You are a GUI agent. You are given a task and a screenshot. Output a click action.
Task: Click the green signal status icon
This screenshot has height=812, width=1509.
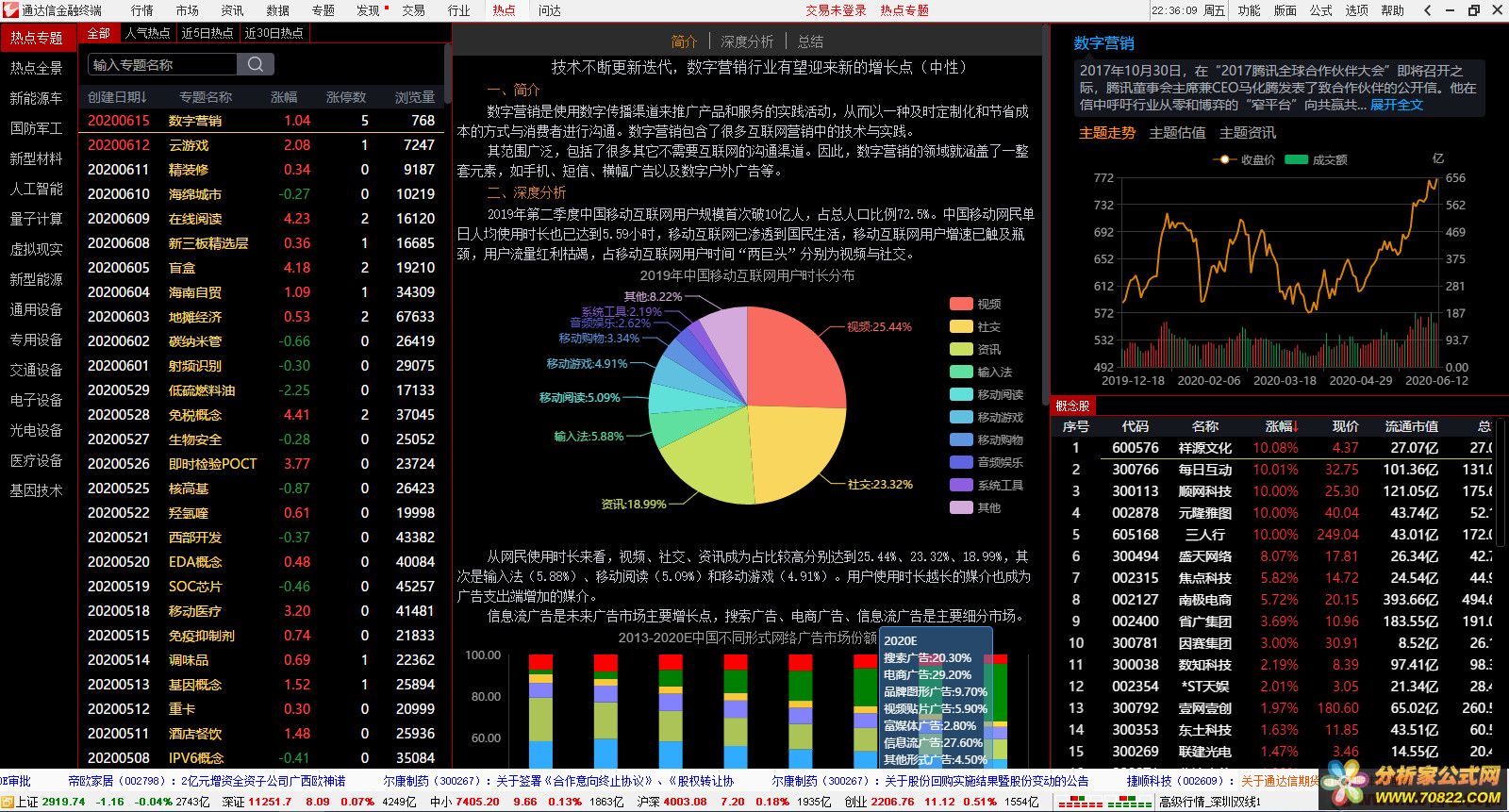1129,802
